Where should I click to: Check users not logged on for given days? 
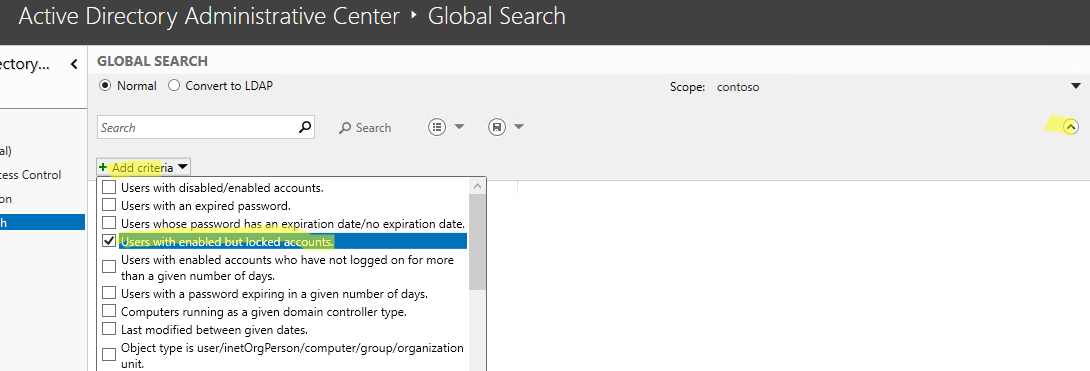point(108,267)
